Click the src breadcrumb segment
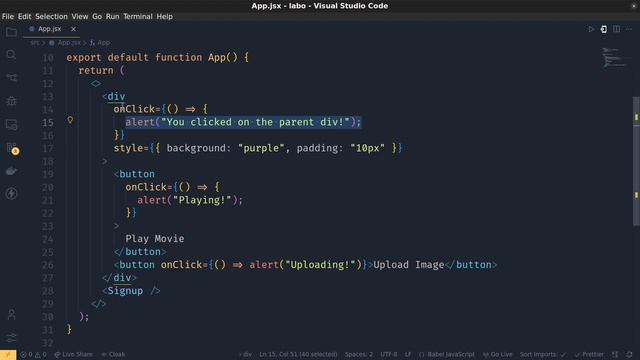This screenshot has height=360, width=640. pyautogui.click(x=35, y=42)
